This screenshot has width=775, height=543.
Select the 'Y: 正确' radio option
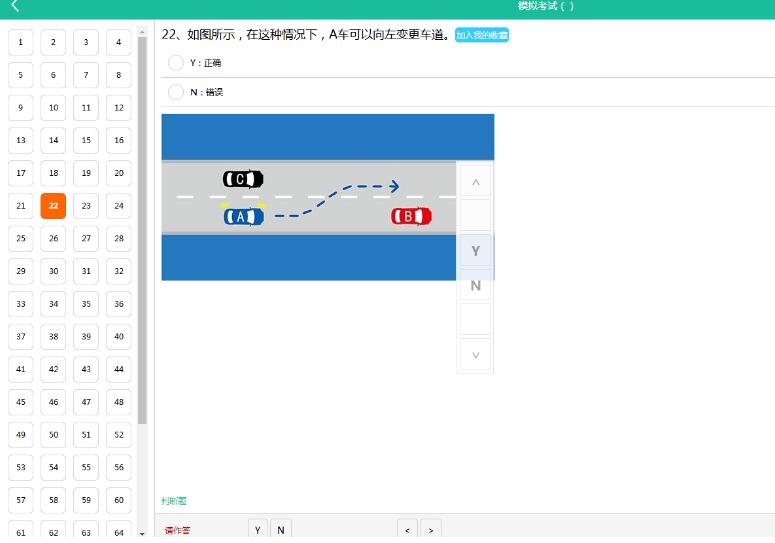pos(176,63)
